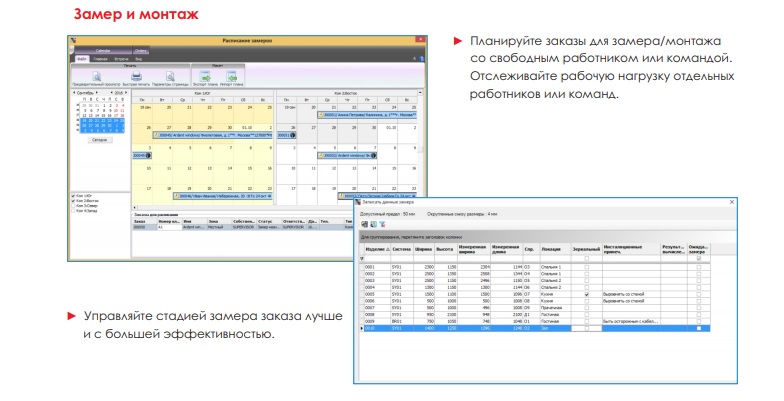Click the save icon in measurement data toolbar
The height and width of the screenshot is (401, 784).
click(365, 225)
